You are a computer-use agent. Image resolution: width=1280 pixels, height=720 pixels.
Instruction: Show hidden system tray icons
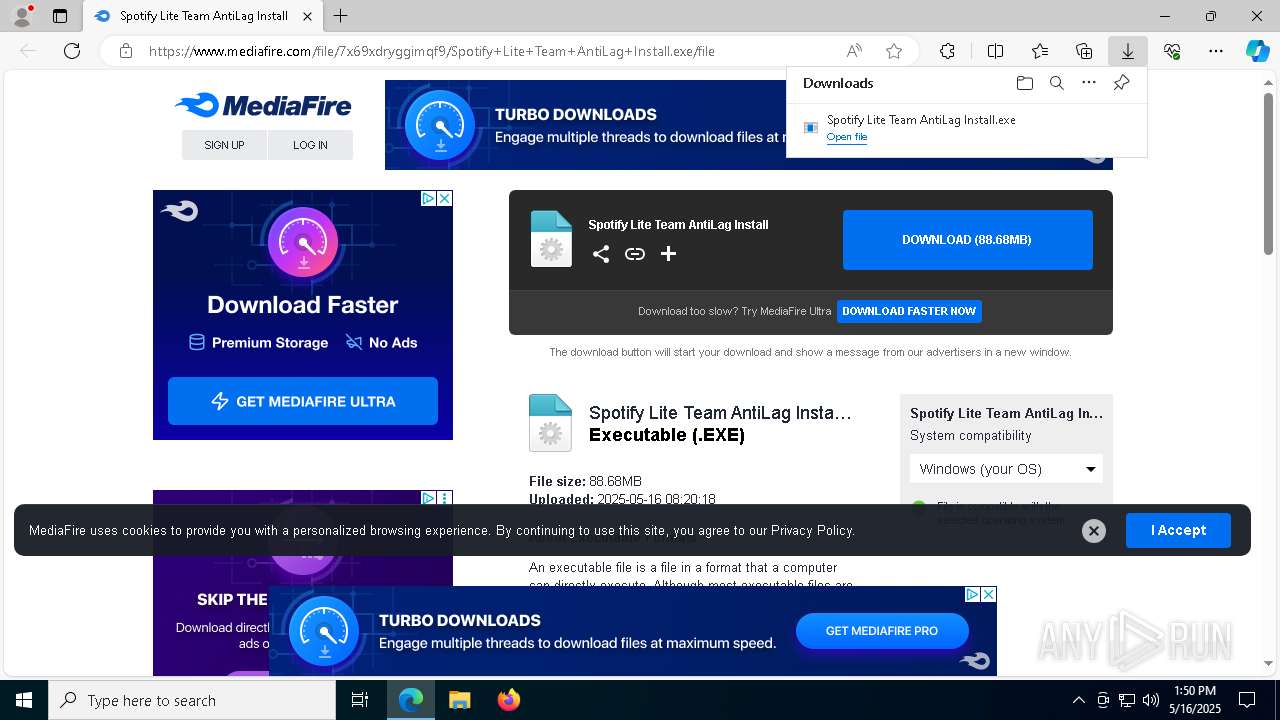tap(1078, 700)
